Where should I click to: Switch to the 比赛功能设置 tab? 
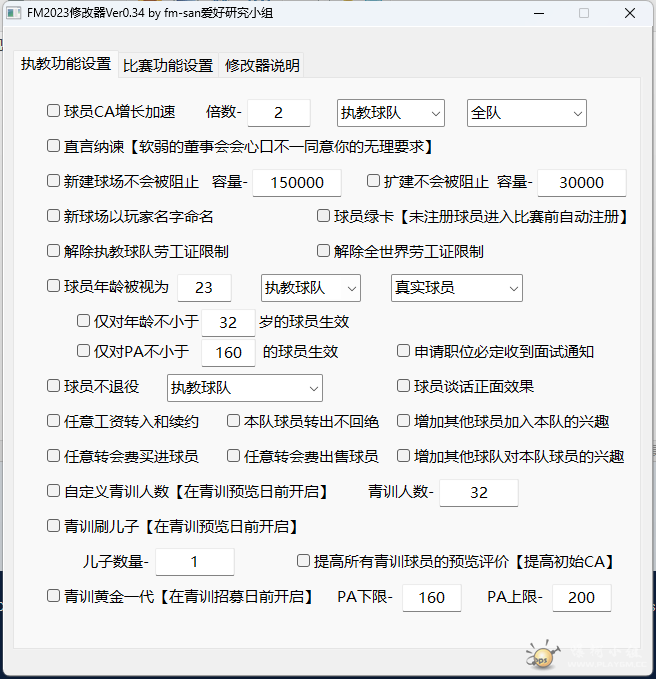point(168,65)
